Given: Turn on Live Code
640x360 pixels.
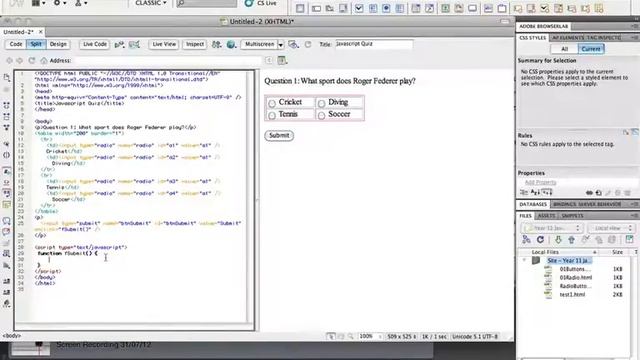Looking at the screenshot, I should click(95, 44).
